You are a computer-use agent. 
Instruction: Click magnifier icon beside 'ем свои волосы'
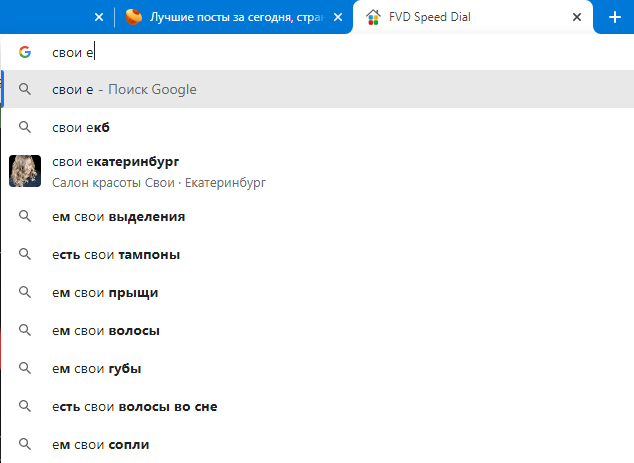25,330
